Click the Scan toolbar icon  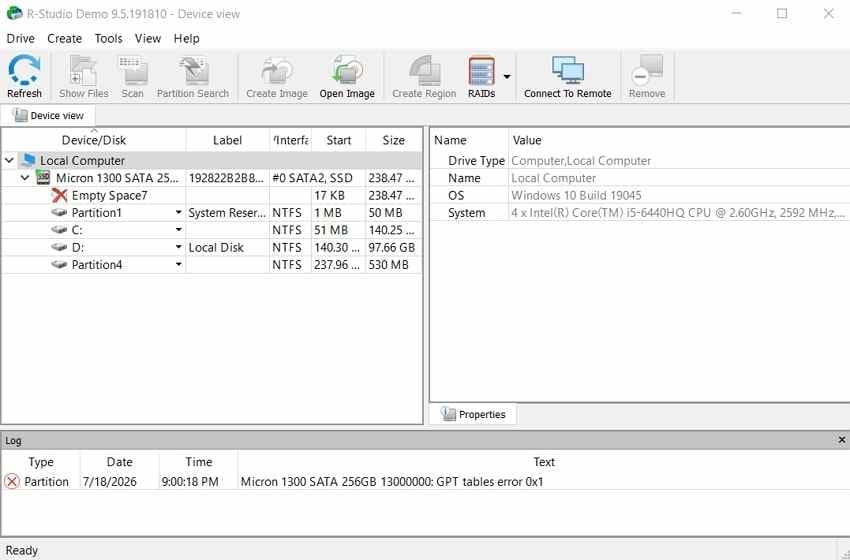(x=132, y=70)
